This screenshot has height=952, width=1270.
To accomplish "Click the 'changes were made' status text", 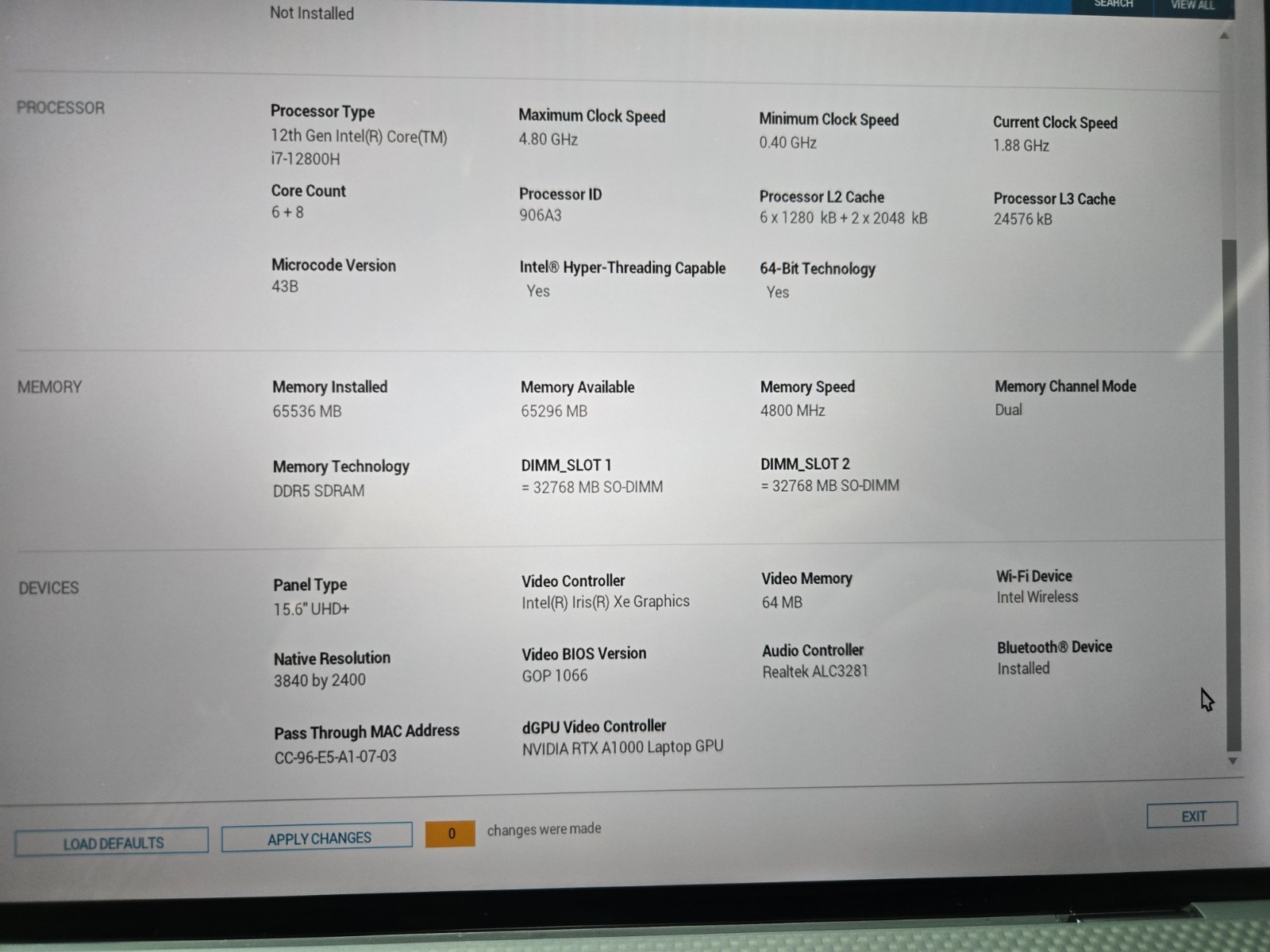I will click(x=544, y=829).
